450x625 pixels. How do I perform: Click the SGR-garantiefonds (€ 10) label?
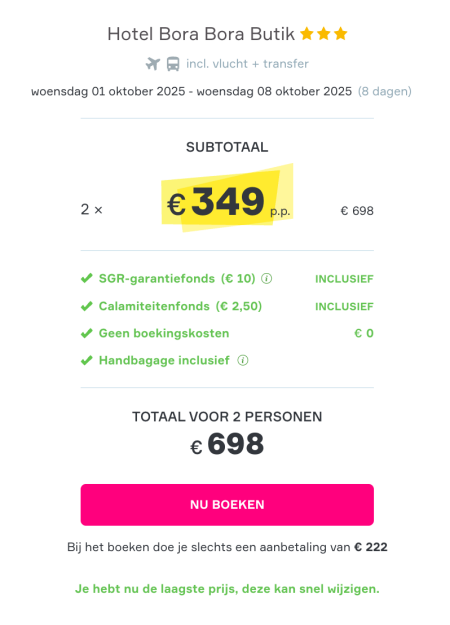coord(177,278)
